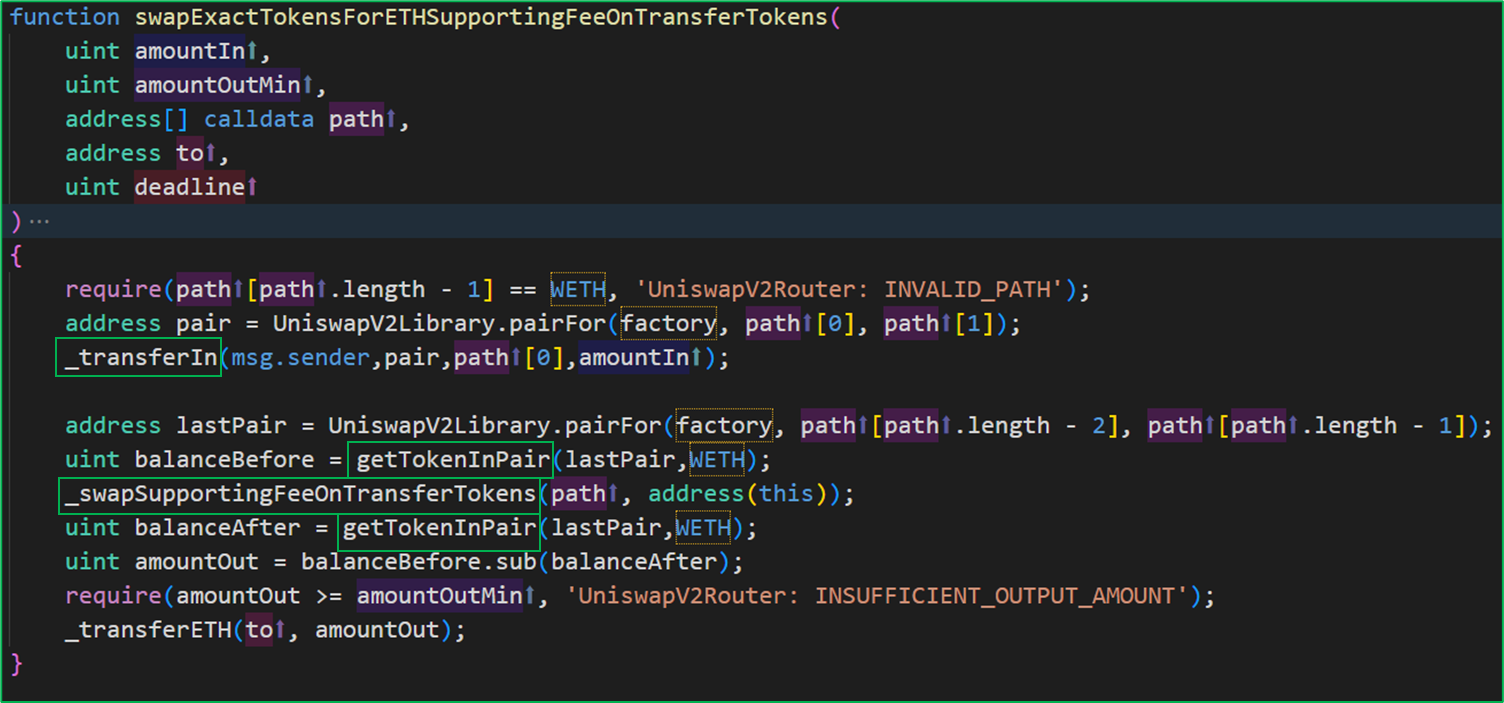Click 'pair' in the 'address pair' declaration
Viewport: 1504px width, 703px height.
pyautogui.click(x=203, y=324)
